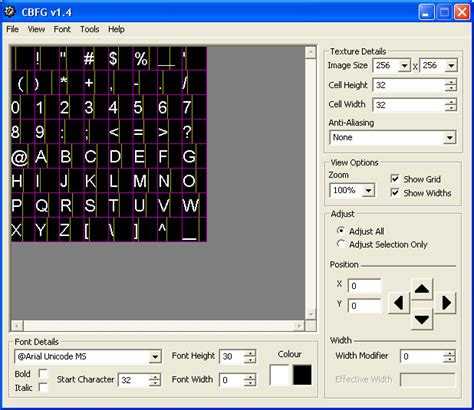This screenshot has height=410, width=474.
Task: Enable the Bold checkbox
Action: click(x=43, y=374)
